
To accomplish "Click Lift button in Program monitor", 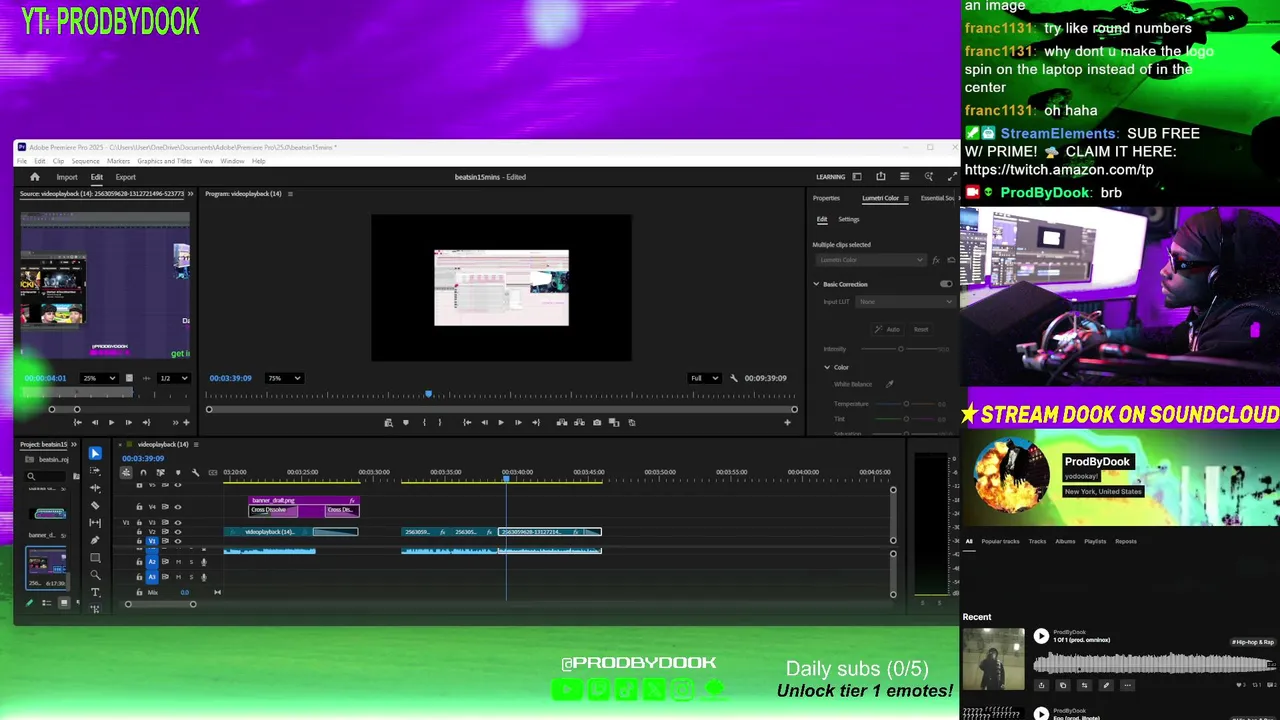I will [561, 422].
